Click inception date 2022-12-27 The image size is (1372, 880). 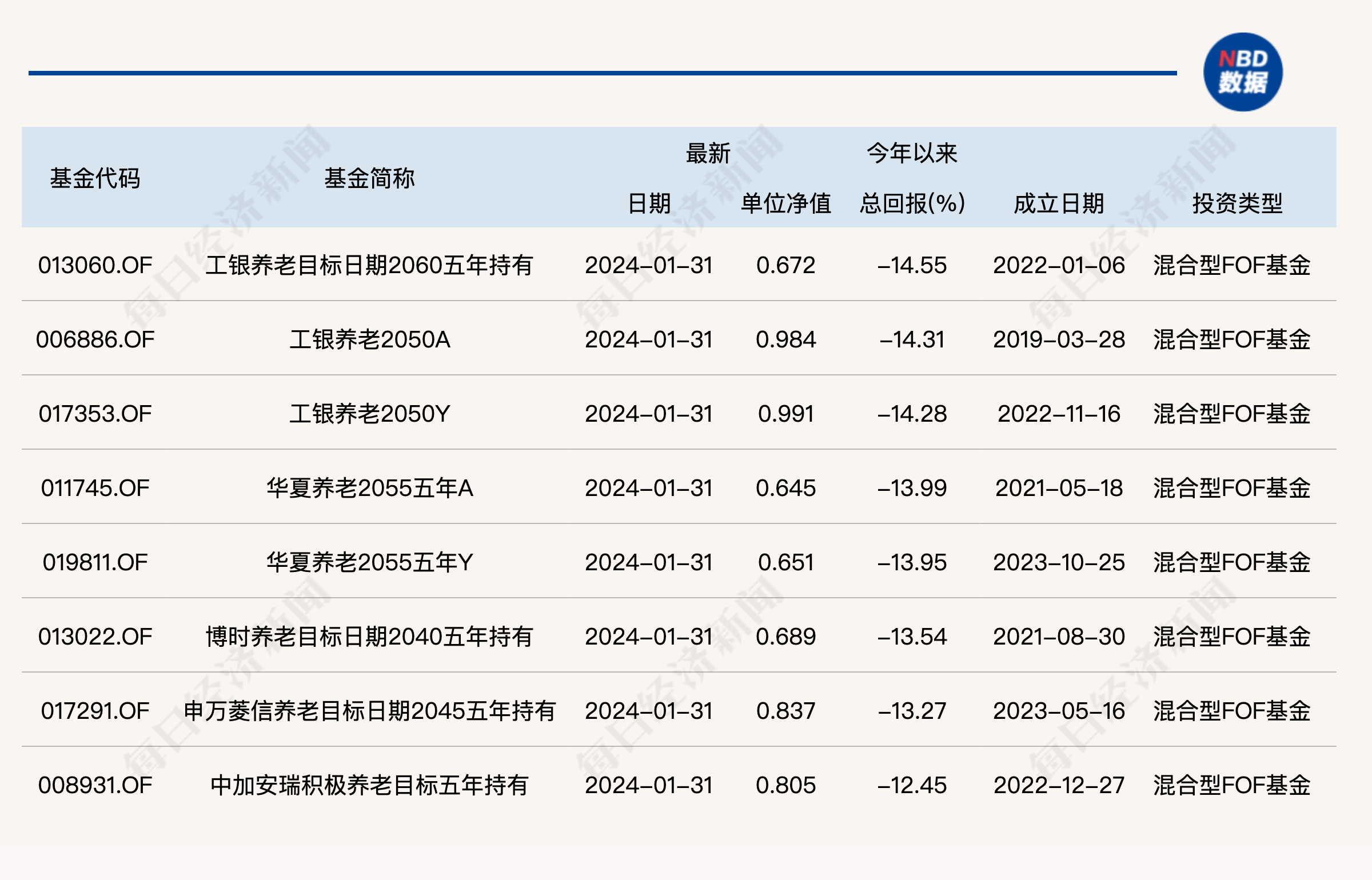[1059, 785]
